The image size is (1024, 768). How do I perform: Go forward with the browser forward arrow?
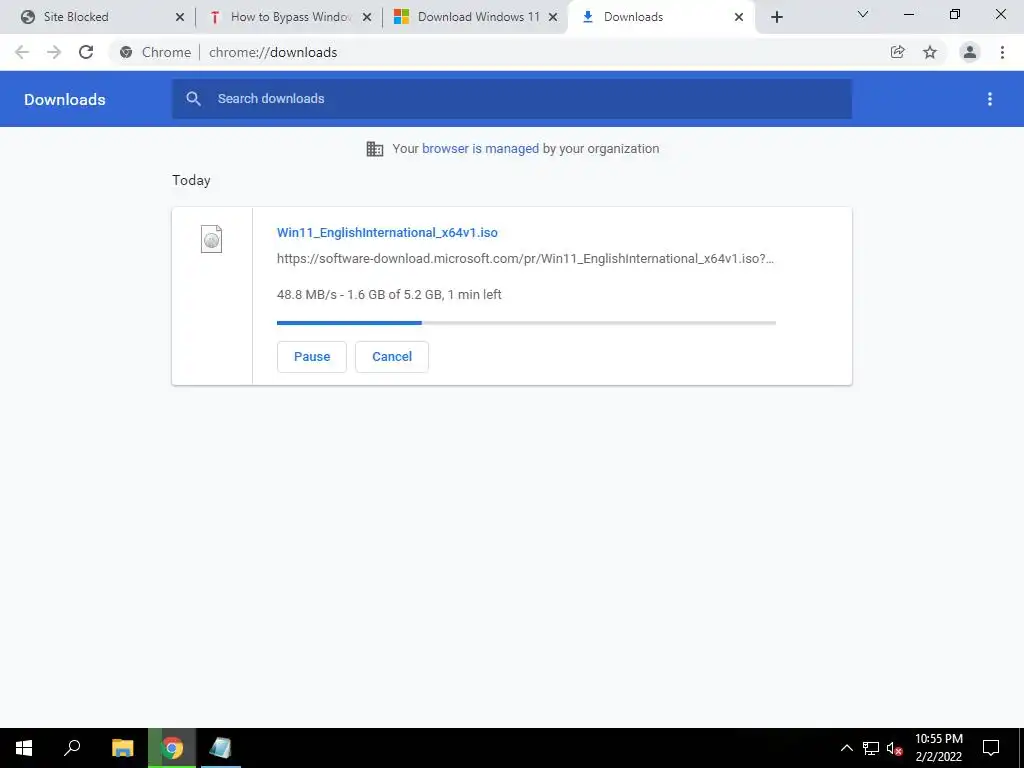54,52
